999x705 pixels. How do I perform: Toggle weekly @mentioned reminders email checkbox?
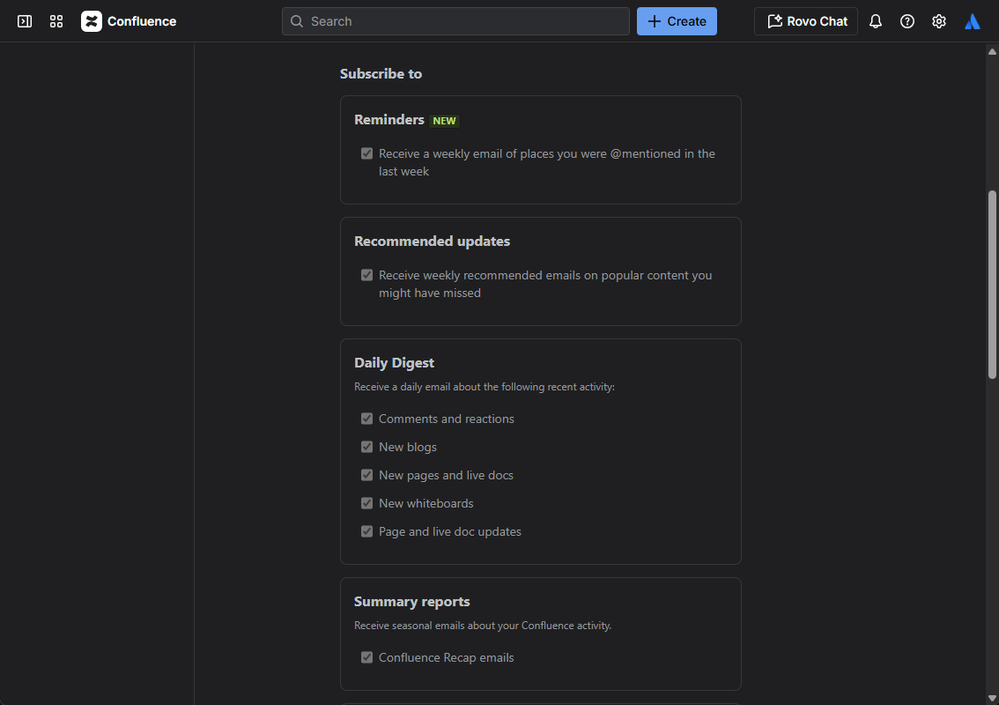click(x=367, y=153)
